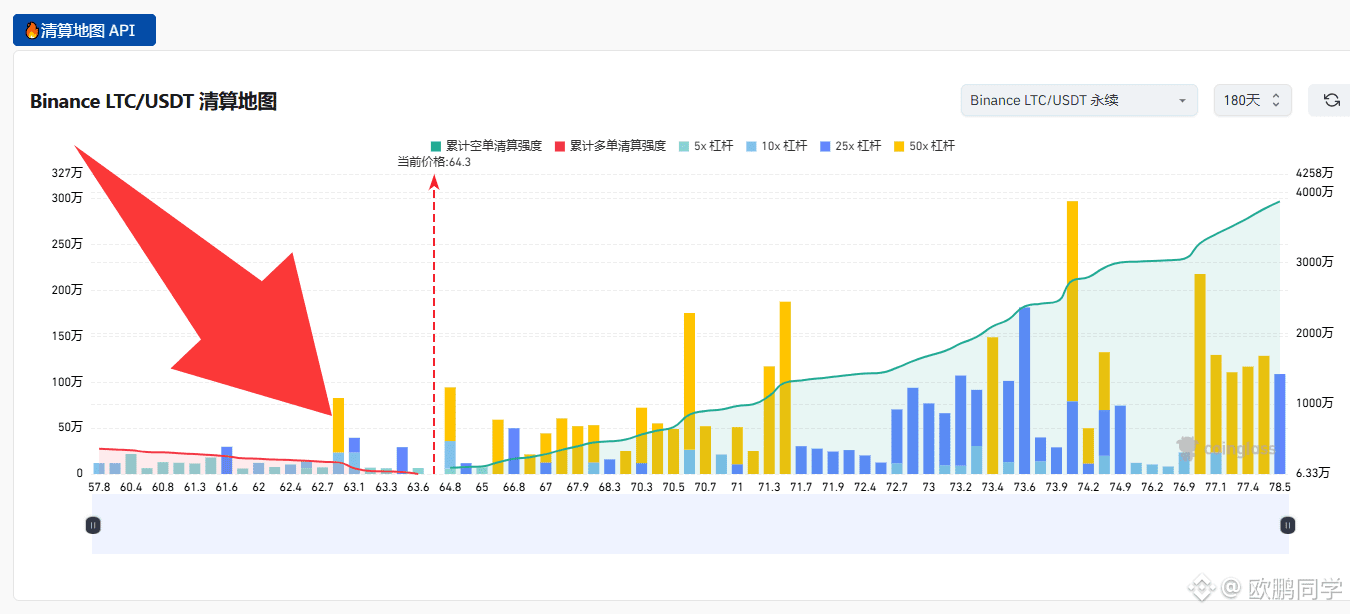The width and height of the screenshot is (1350, 614).
Task: Click the left pause handle of the range slider
Action: click(x=93, y=524)
